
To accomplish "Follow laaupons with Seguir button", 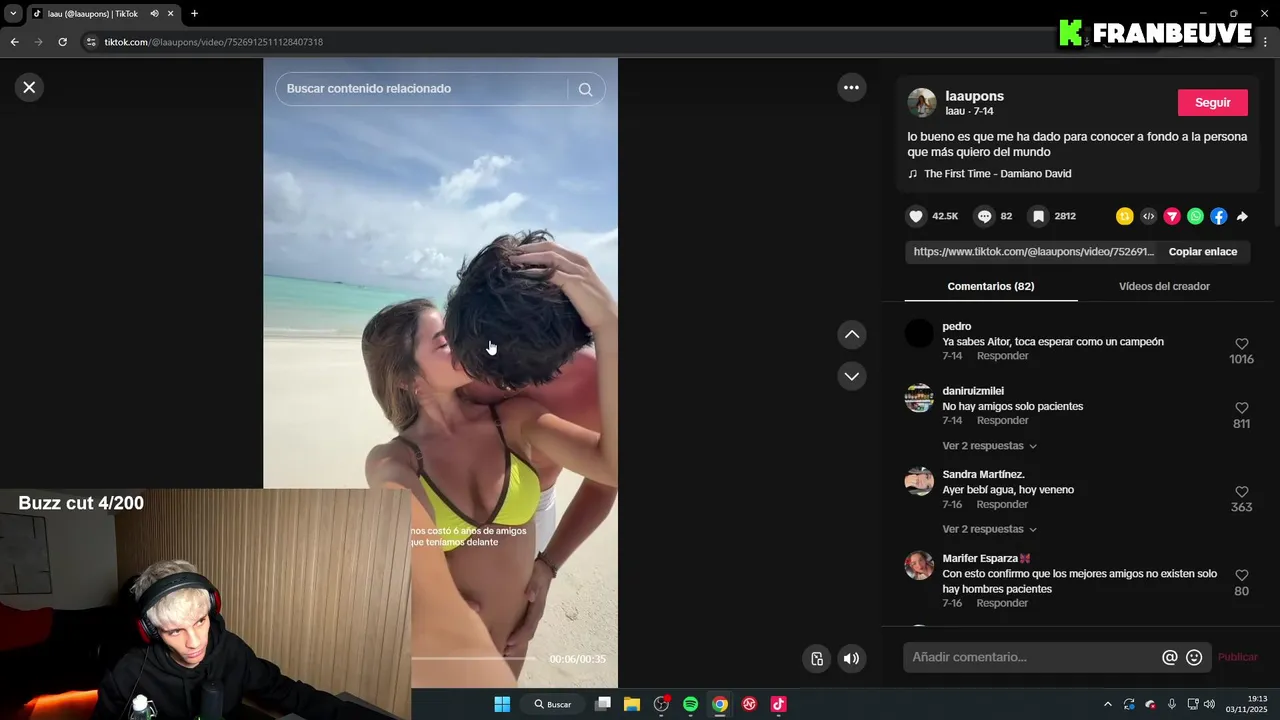I will (x=1212, y=103).
